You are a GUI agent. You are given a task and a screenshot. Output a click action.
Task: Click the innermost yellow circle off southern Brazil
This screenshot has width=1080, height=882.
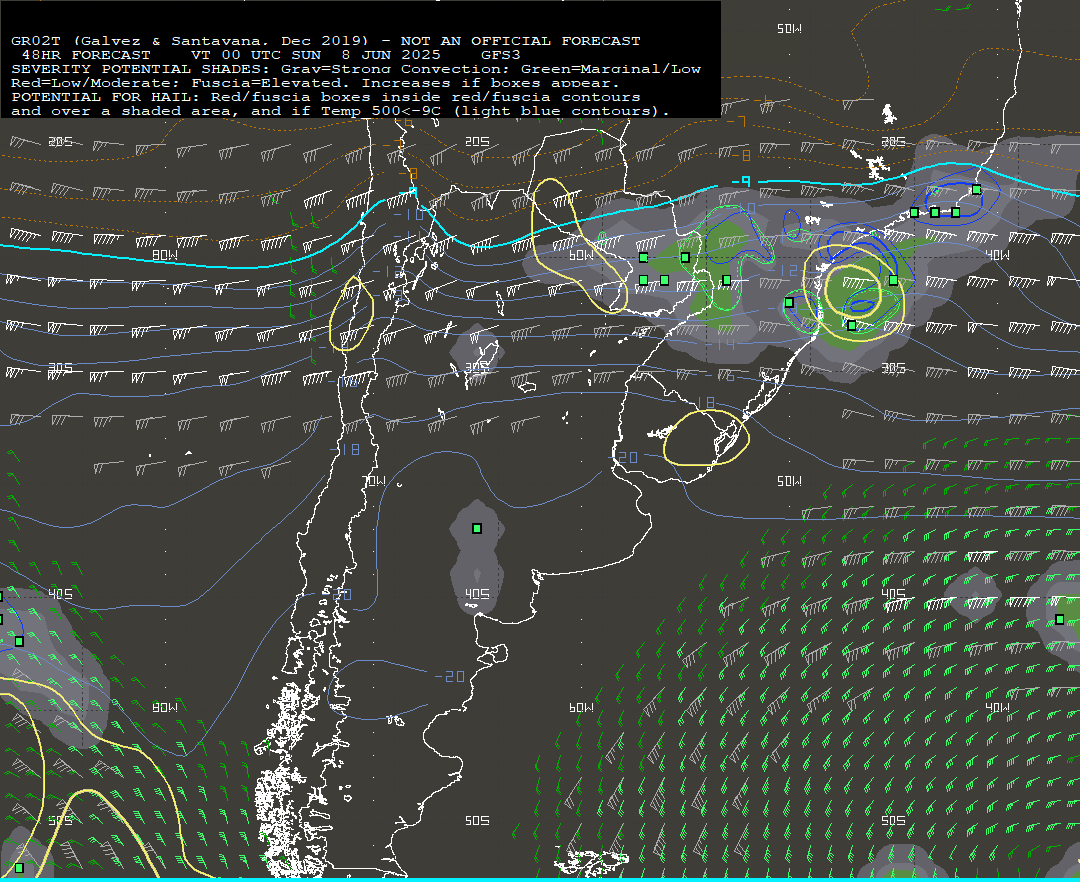coord(853,289)
